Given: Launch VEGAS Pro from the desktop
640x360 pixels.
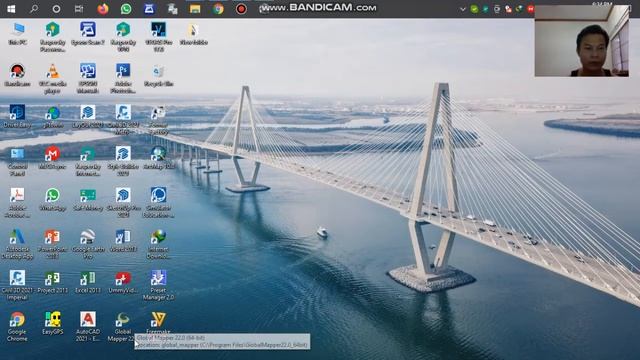Looking at the screenshot, I should click(x=158, y=37).
